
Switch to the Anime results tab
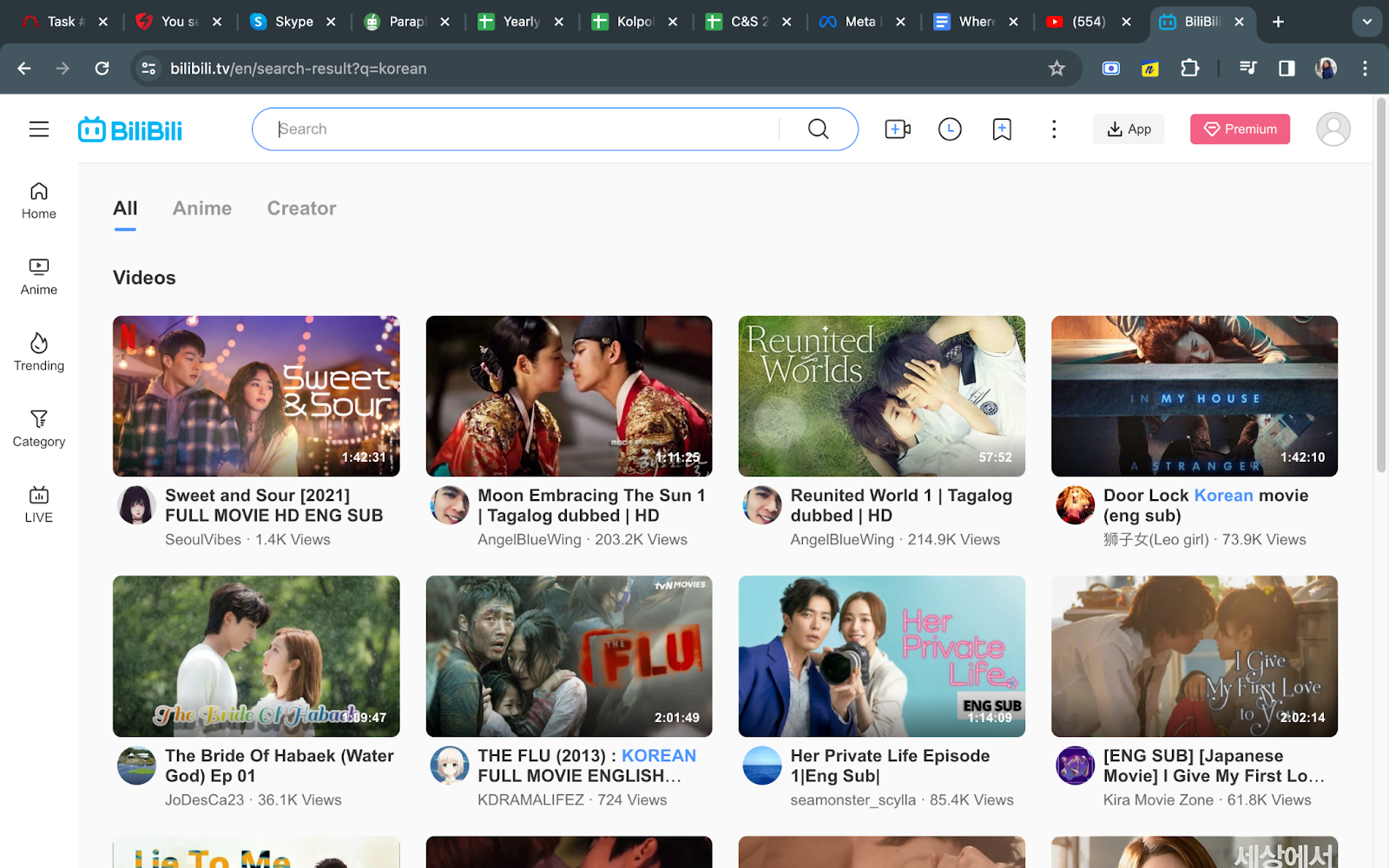[x=202, y=208]
